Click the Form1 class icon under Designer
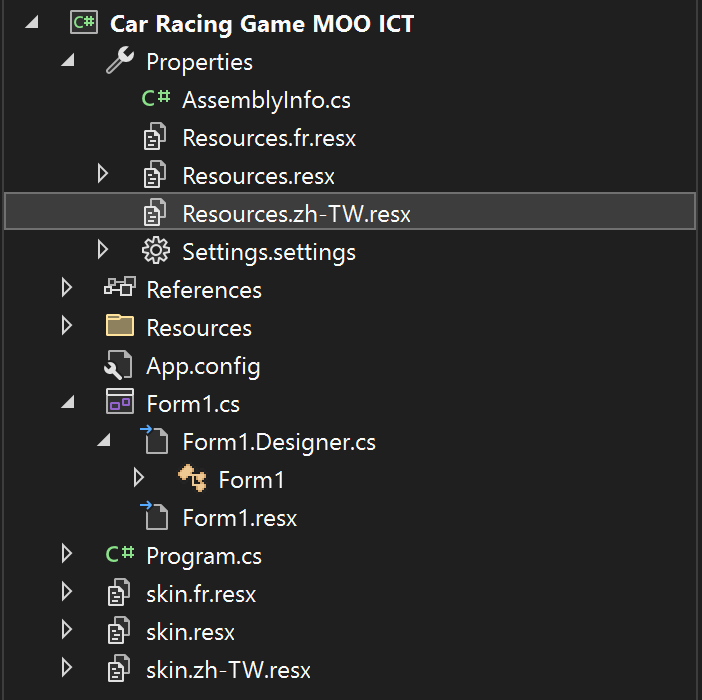 [191, 479]
